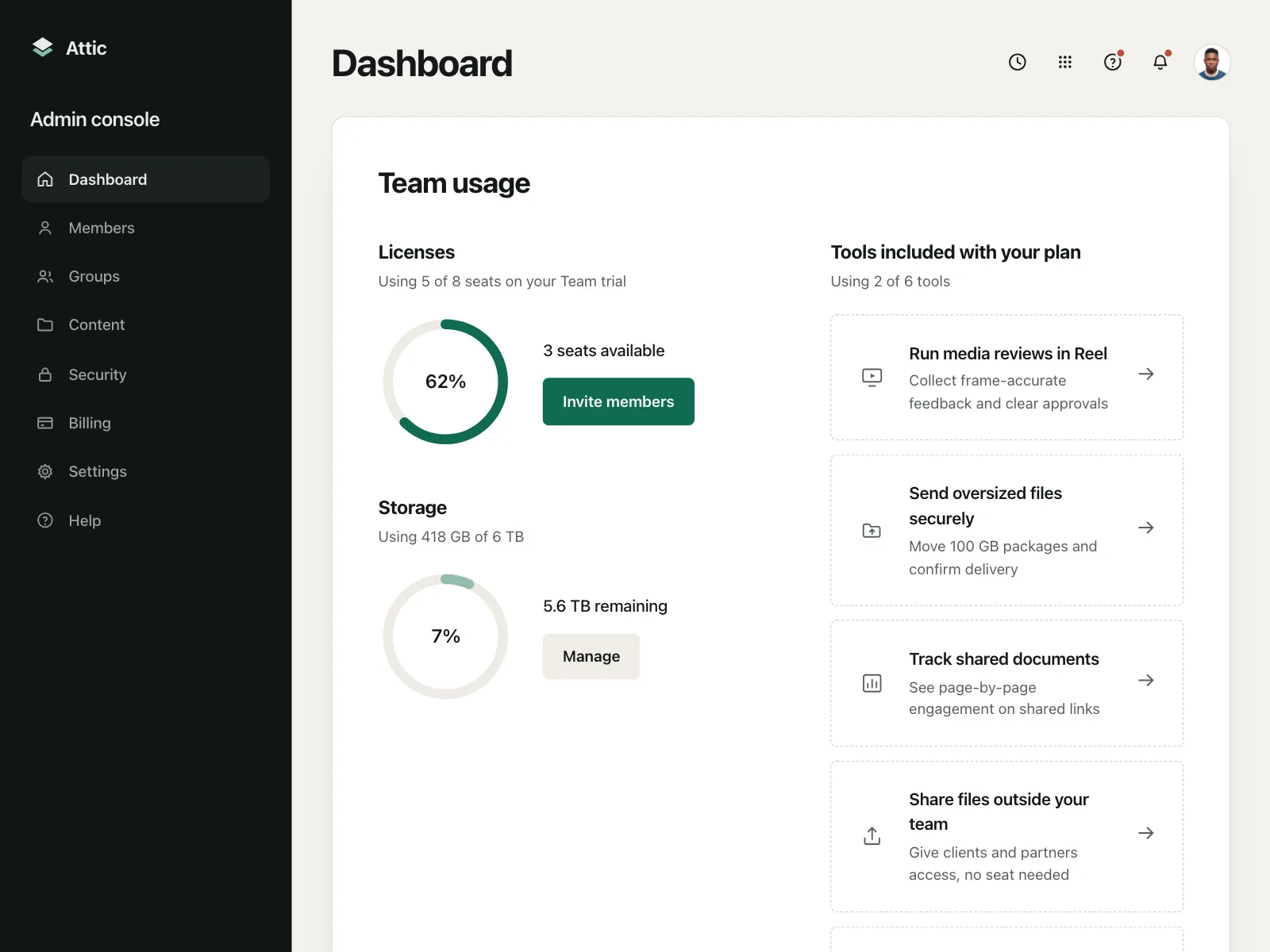1270x952 pixels.
Task: Click the Invite members button
Action: point(618,401)
